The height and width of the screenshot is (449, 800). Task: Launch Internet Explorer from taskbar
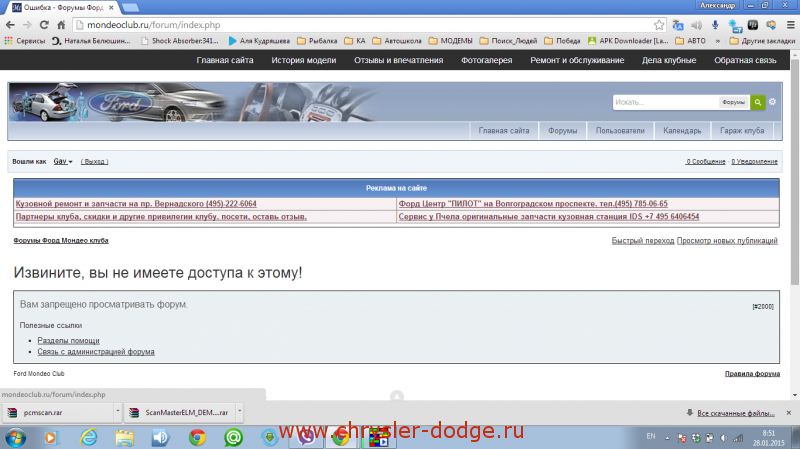(88, 438)
